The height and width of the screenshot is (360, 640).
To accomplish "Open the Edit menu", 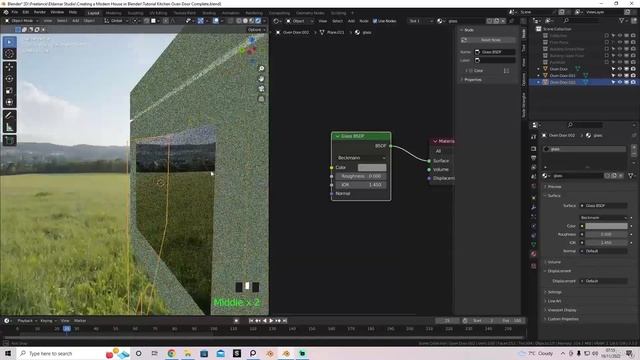I will point(26,13).
